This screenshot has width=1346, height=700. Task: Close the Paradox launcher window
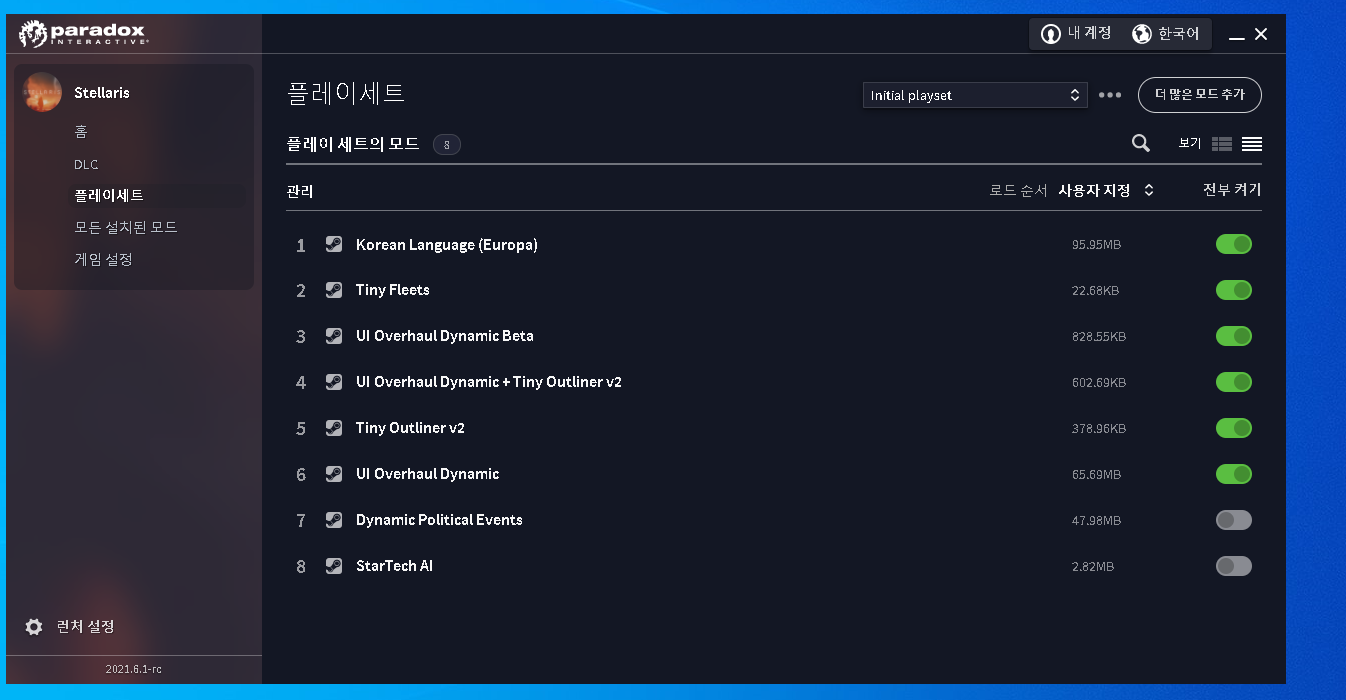pyautogui.click(x=1261, y=34)
